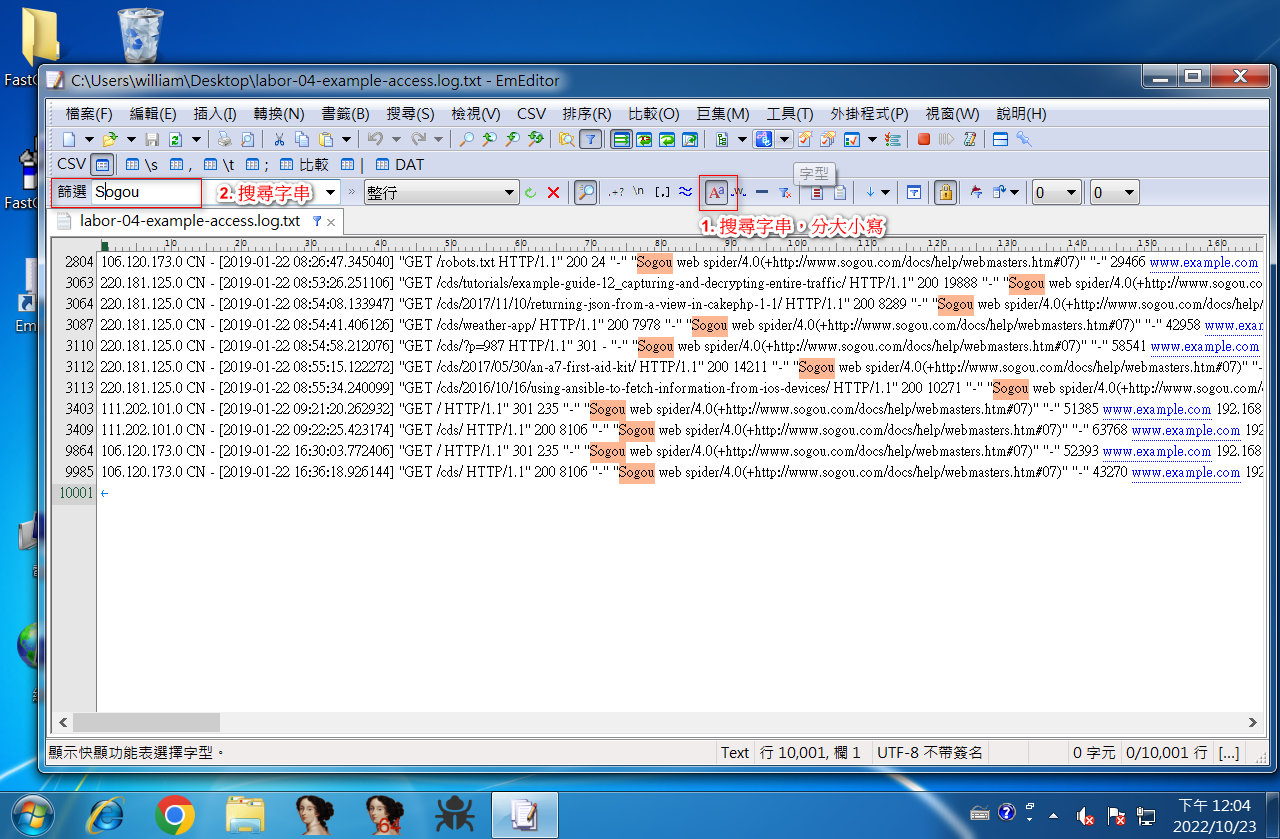This screenshot has height=839, width=1280.
Task: Click www.example.com link on line 3403
Action: point(1157,409)
